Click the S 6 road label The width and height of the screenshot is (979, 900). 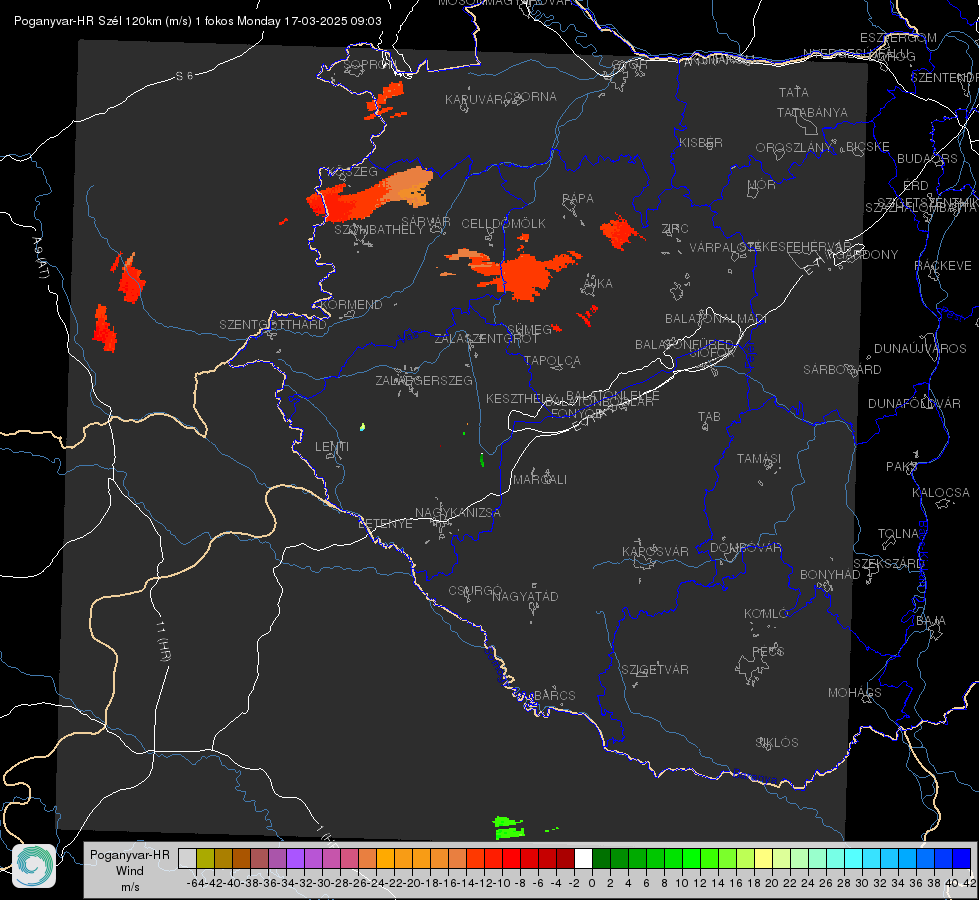[184, 76]
